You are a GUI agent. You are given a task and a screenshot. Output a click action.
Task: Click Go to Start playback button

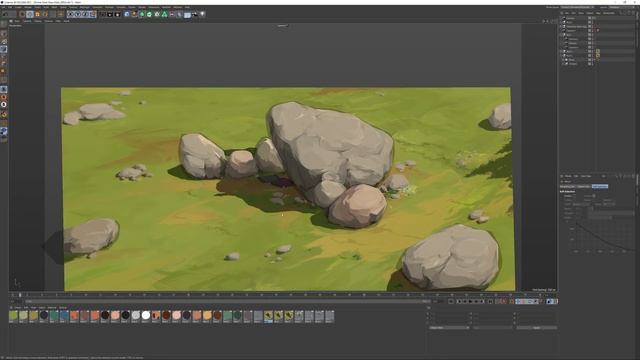point(459,301)
